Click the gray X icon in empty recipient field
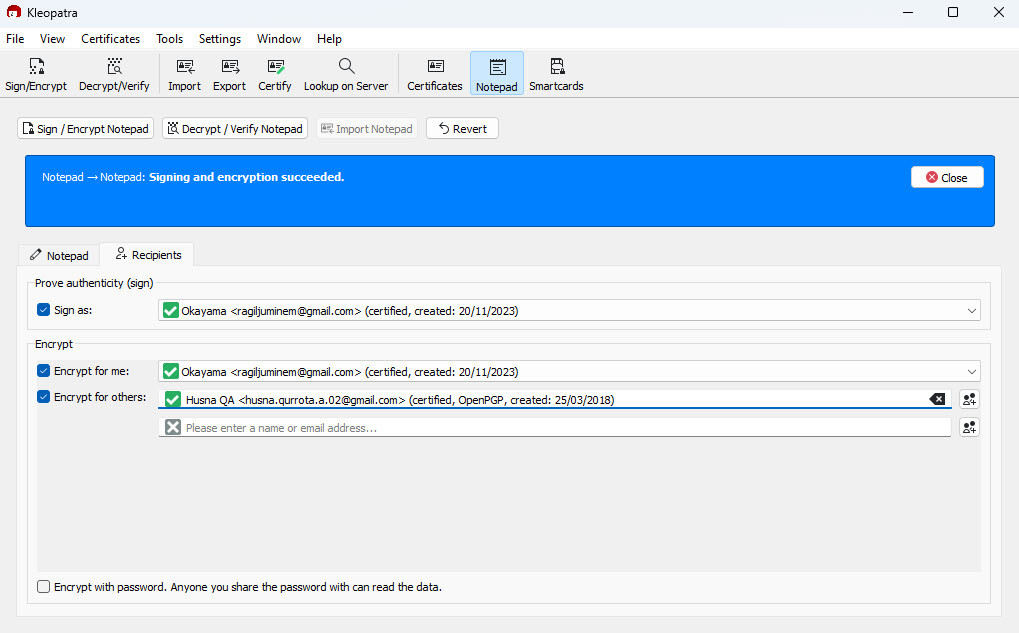Screen dimensions: 1019x633 [173, 427]
